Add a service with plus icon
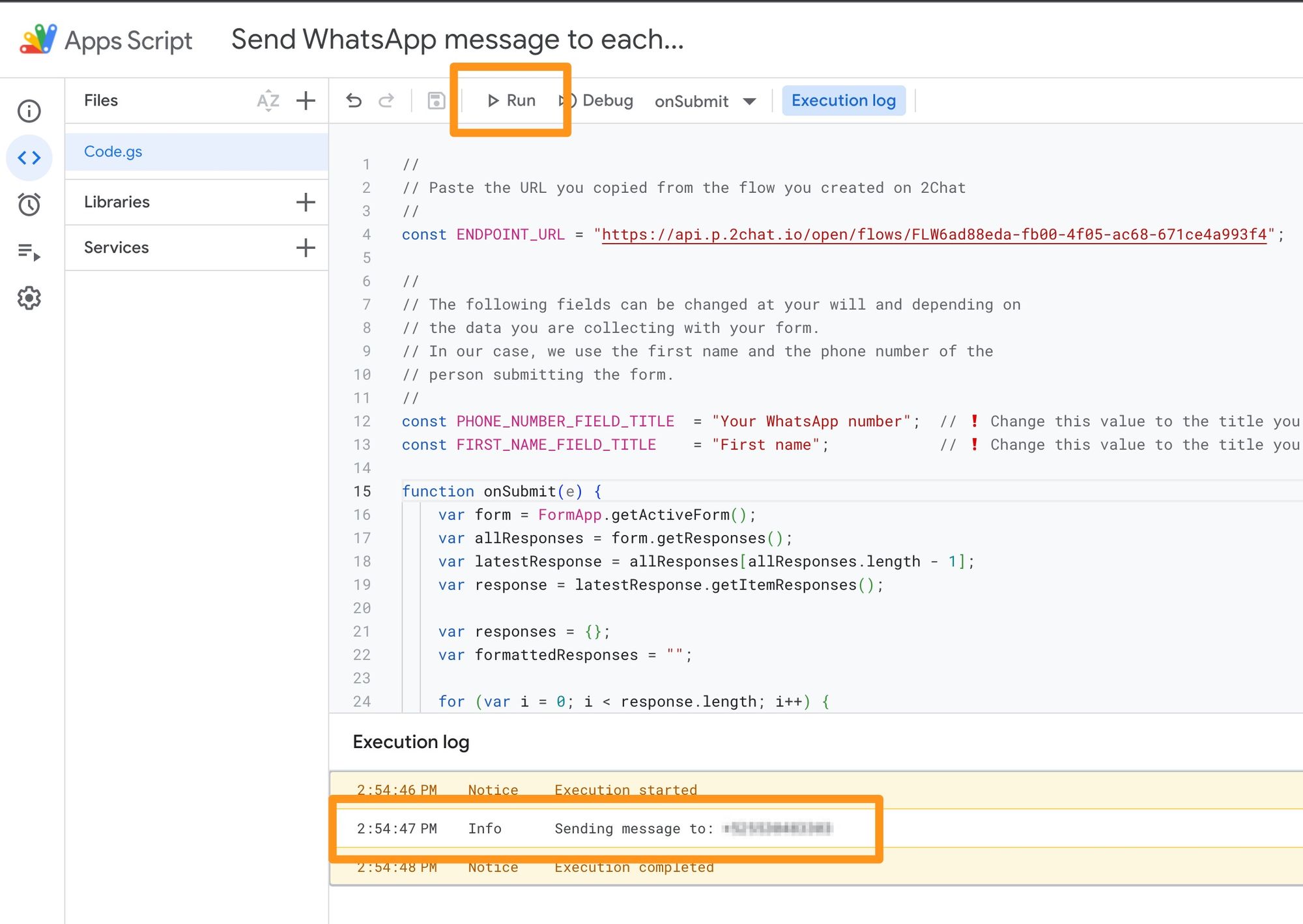The image size is (1303, 924). [x=306, y=248]
